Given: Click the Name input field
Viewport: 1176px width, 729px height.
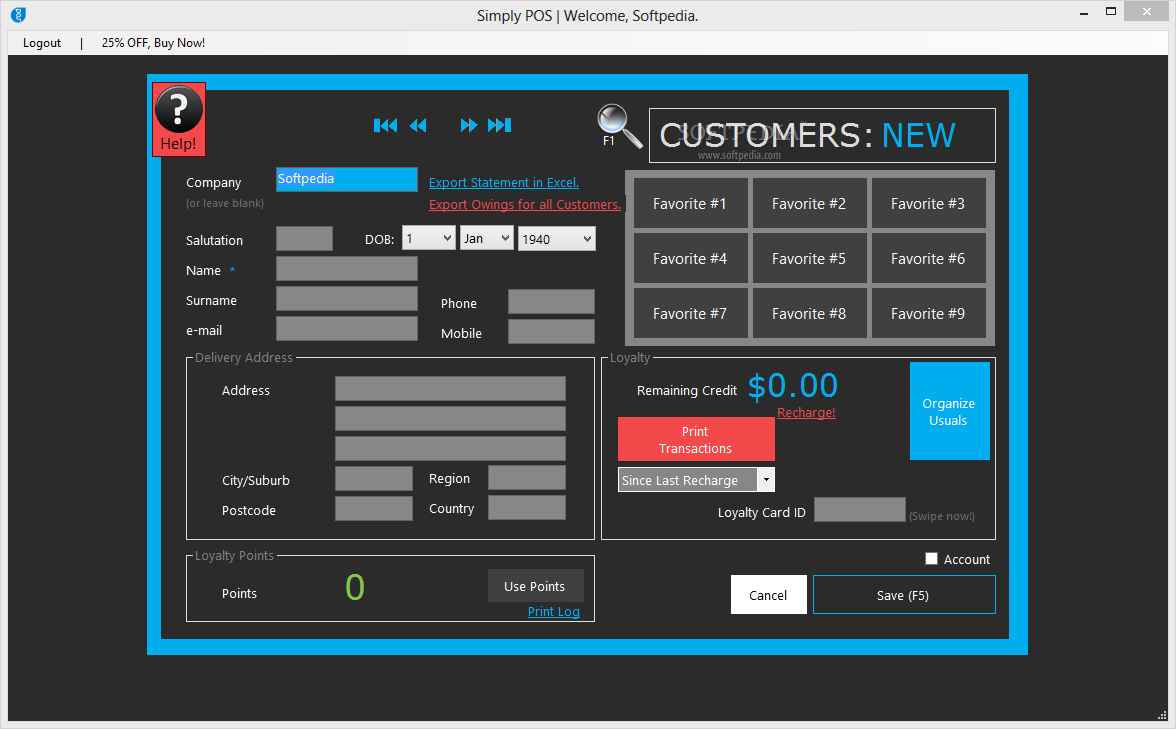Looking at the screenshot, I should tap(346, 268).
